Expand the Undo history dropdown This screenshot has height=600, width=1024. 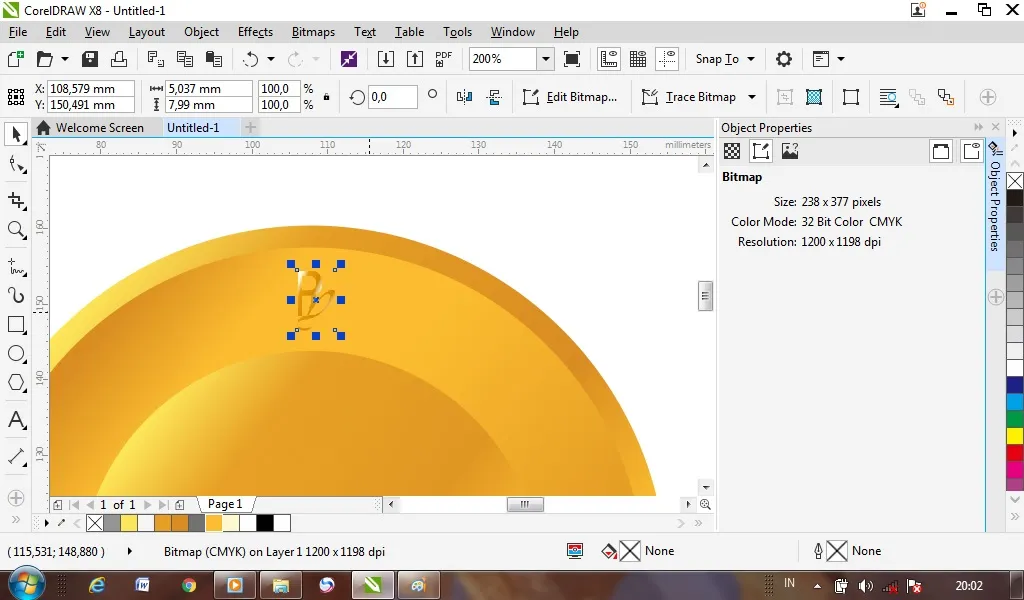[270, 59]
